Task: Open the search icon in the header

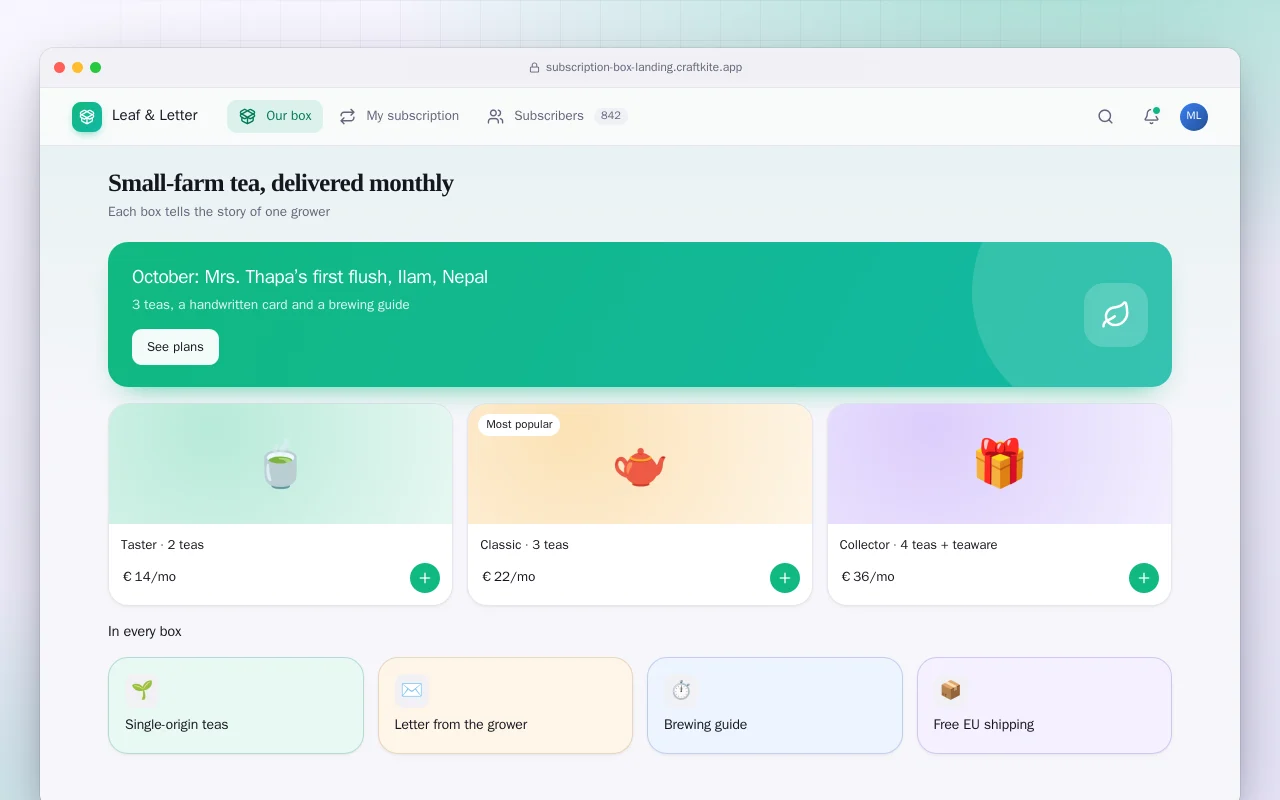Action: click(1105, 116)
